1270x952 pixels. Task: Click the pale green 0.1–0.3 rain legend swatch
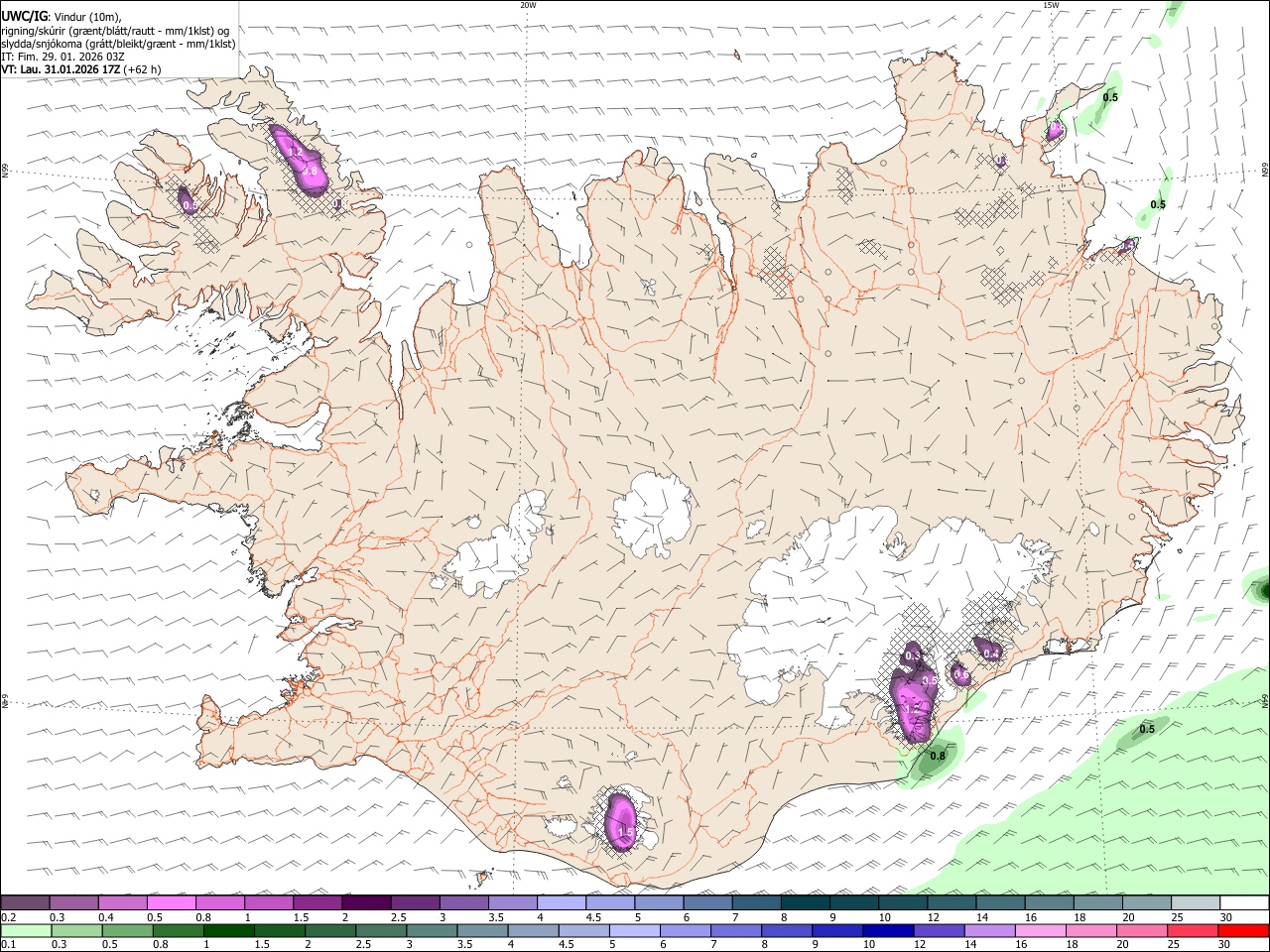26,931
